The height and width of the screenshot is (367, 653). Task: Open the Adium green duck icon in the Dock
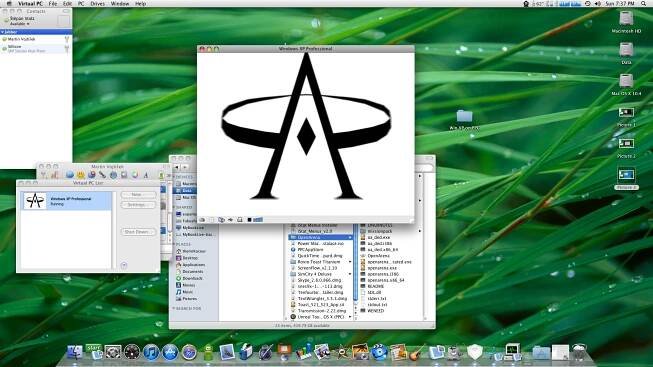click(x=208, y=353)
